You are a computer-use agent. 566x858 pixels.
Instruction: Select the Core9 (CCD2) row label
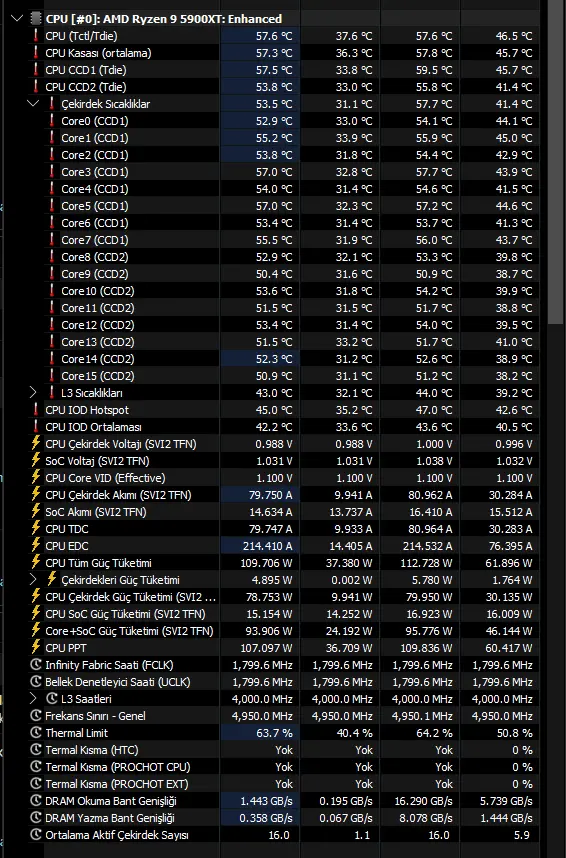point(95,274)
